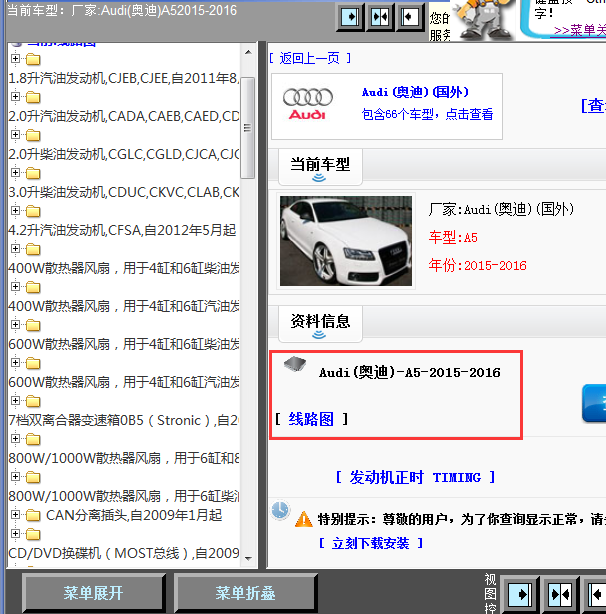This screenshot has height=614, width=606.
Task: Click the >>菜单关 link at top right
Action: (580, 30)
